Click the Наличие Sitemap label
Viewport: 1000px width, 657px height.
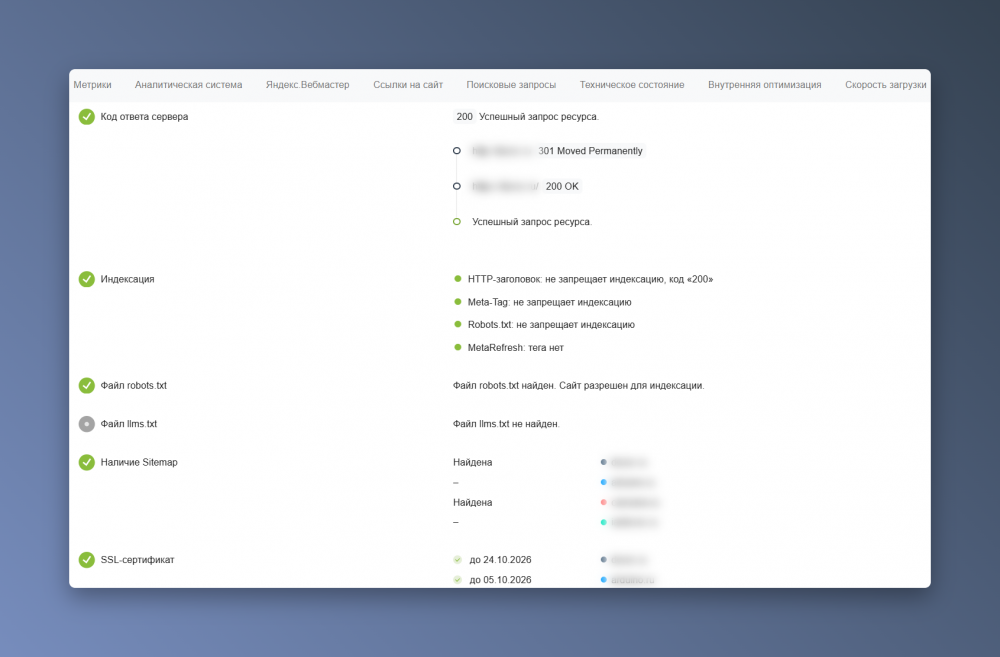(139, 462)
